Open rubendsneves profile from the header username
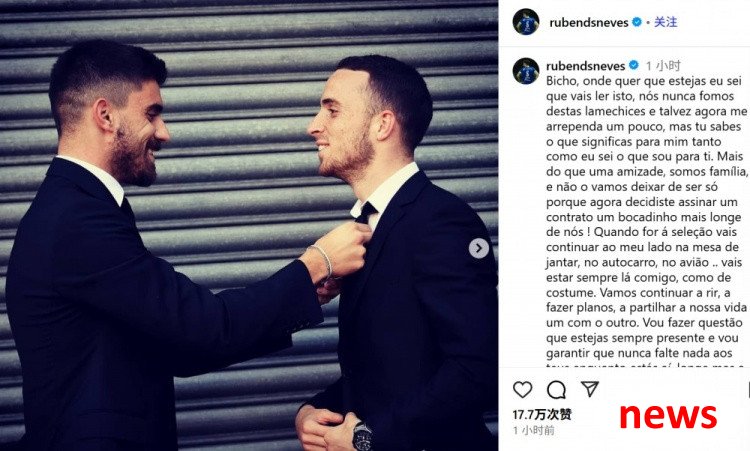Viewport: 750px width, 451px height. [589, 22]
